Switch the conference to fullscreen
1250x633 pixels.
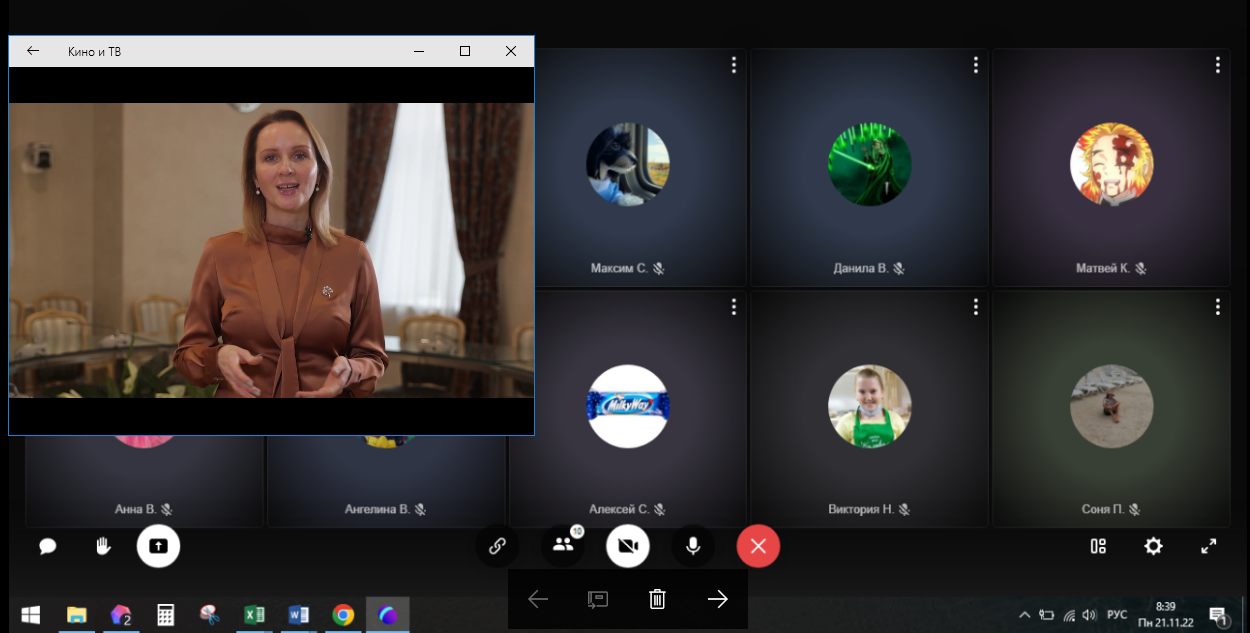coord(1208,546)
